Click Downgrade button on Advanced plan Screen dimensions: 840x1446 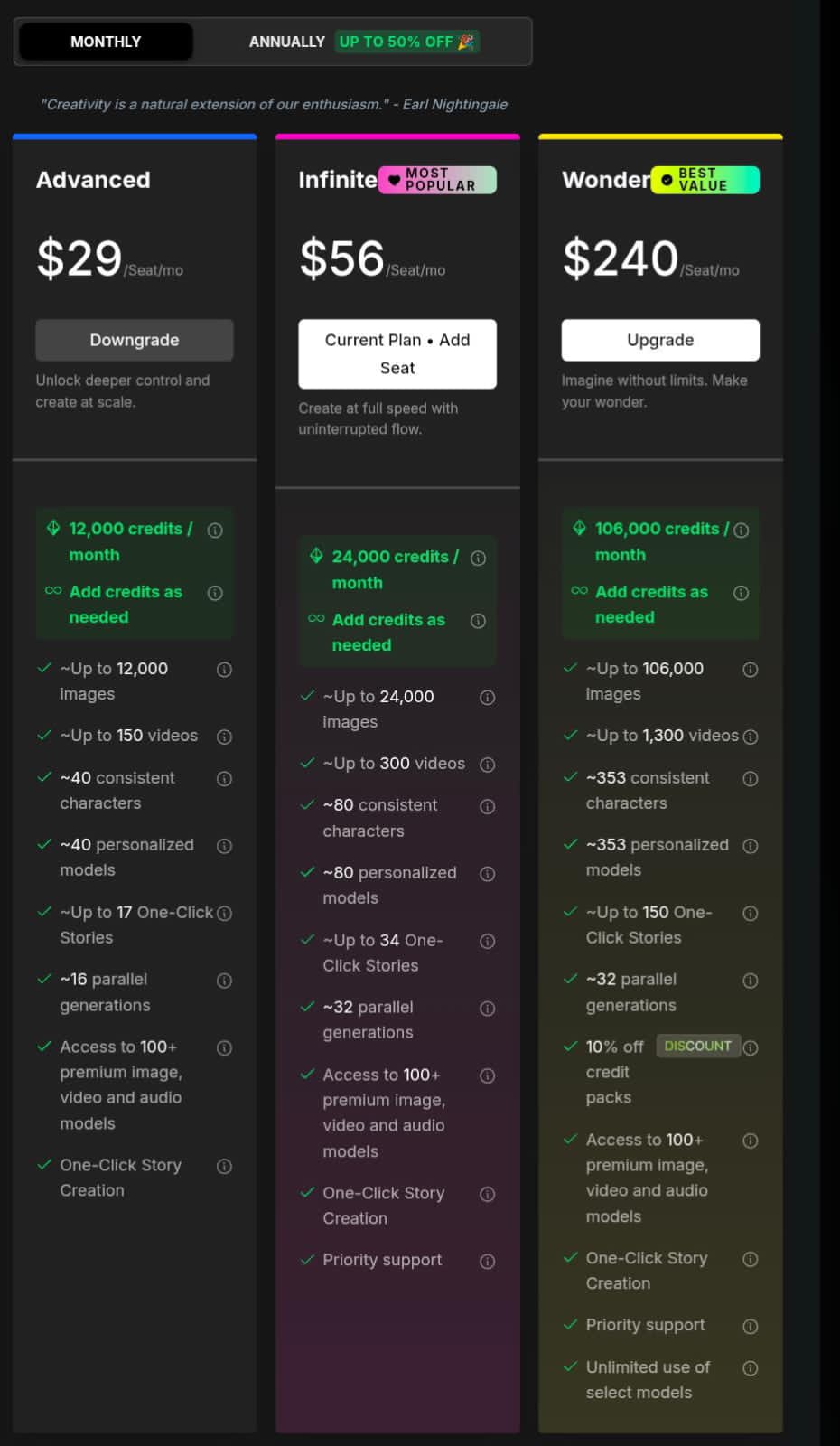click(135, 340)
